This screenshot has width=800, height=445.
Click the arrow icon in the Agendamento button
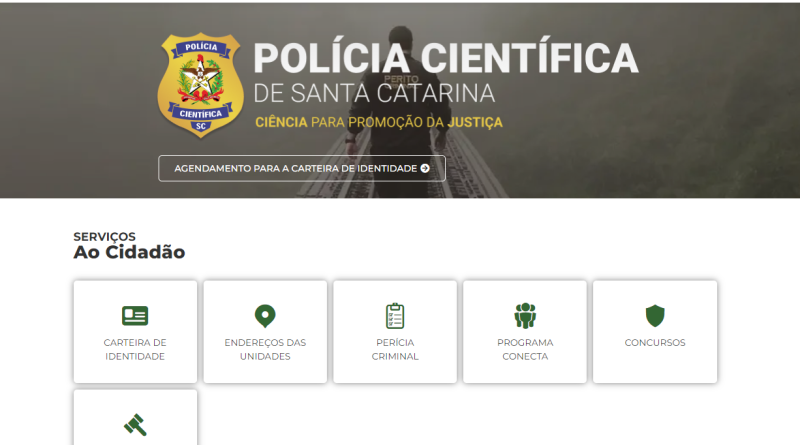(425, 168)
